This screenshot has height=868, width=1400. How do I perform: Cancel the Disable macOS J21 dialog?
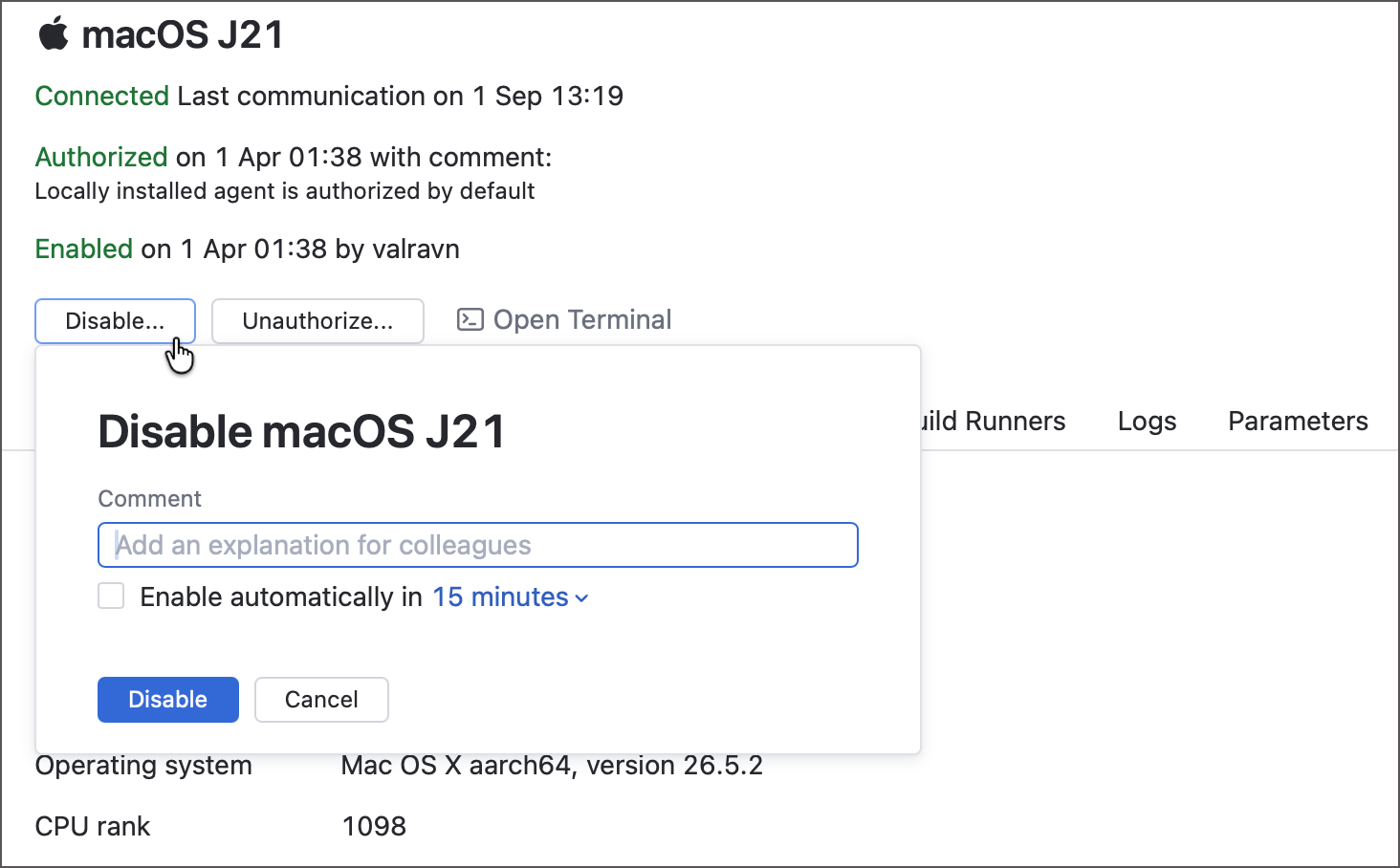321,700
